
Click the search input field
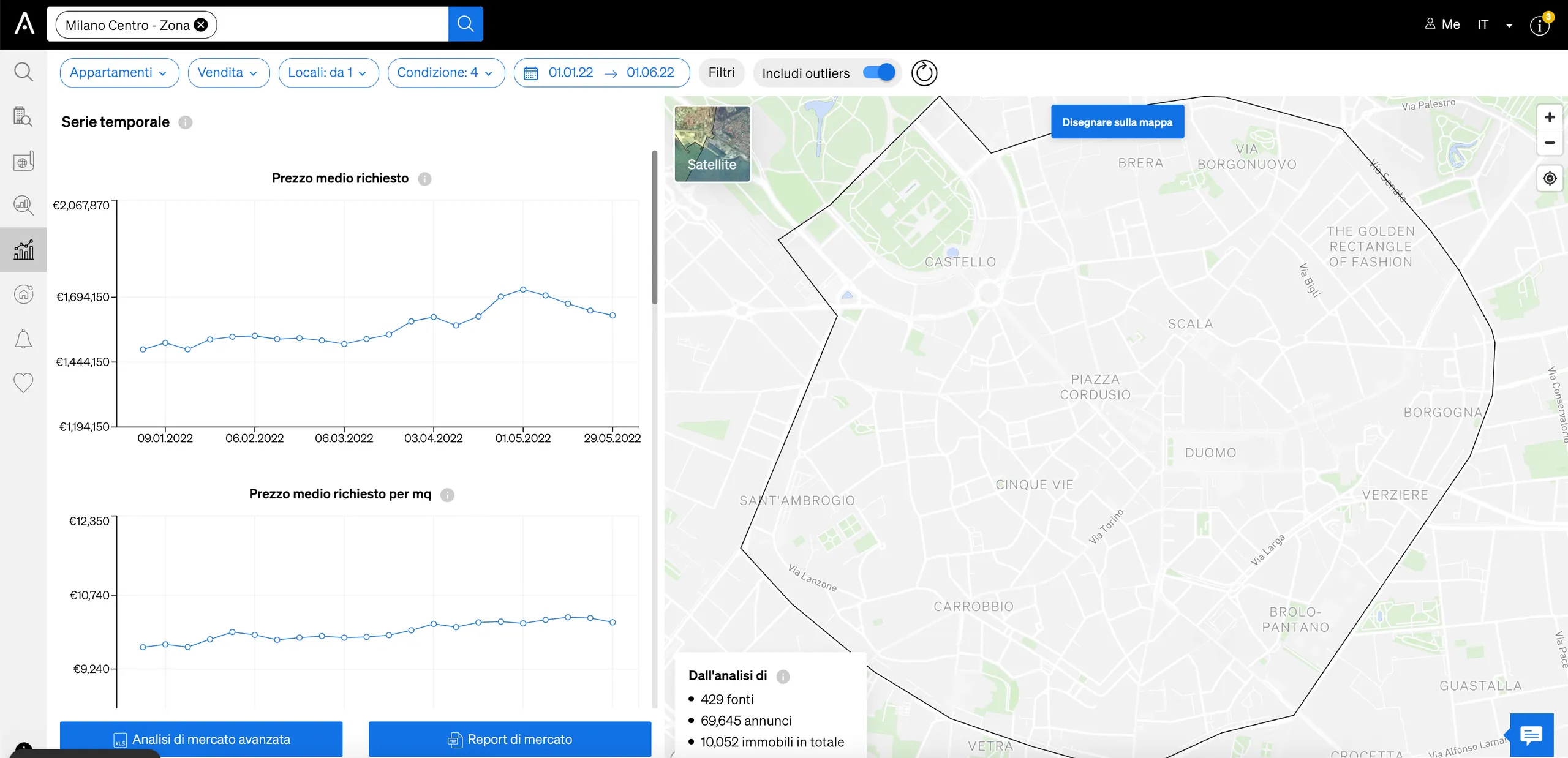(x=331, y=24)
